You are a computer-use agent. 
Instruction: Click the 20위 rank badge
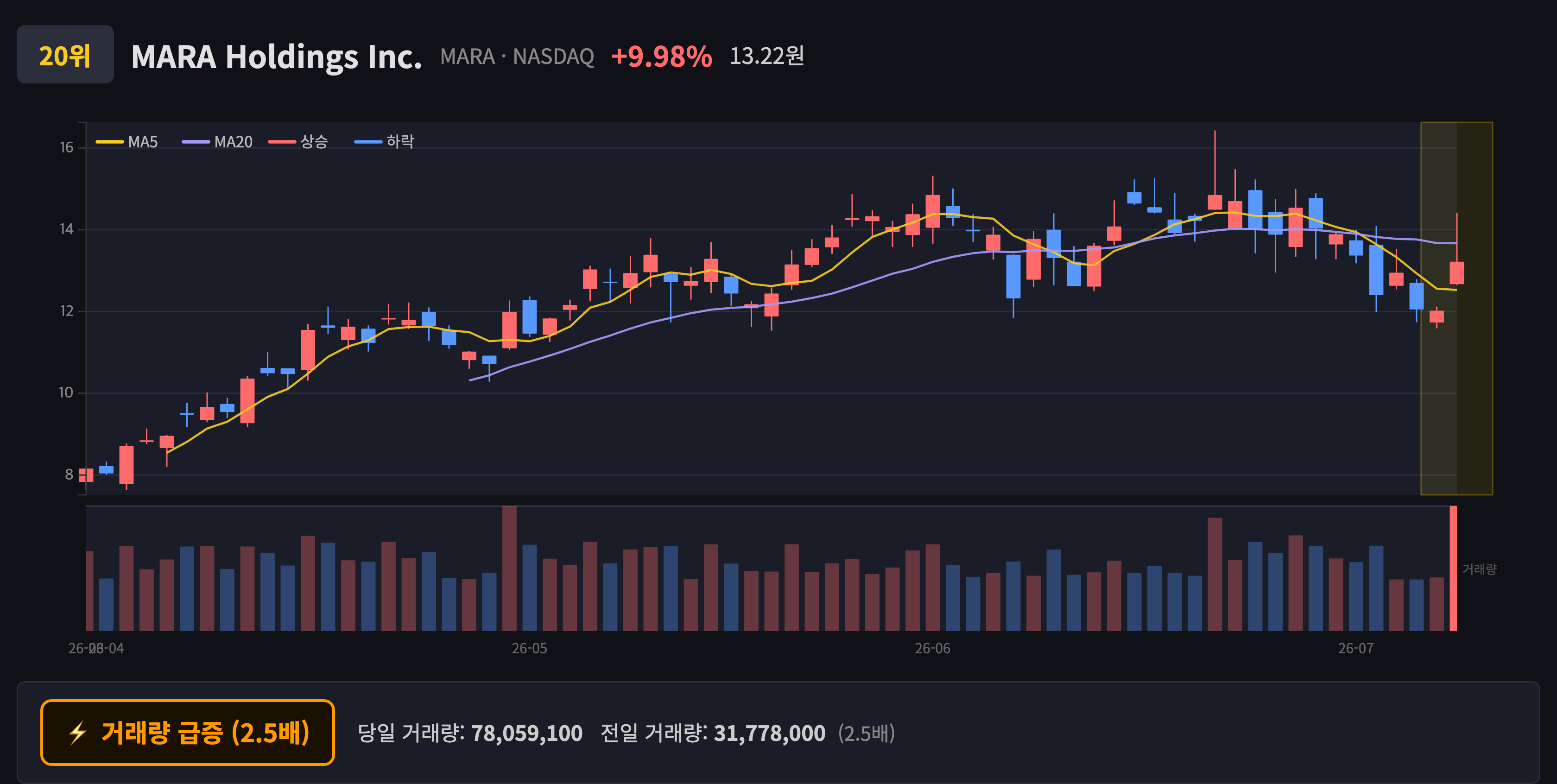click(65, 54)
